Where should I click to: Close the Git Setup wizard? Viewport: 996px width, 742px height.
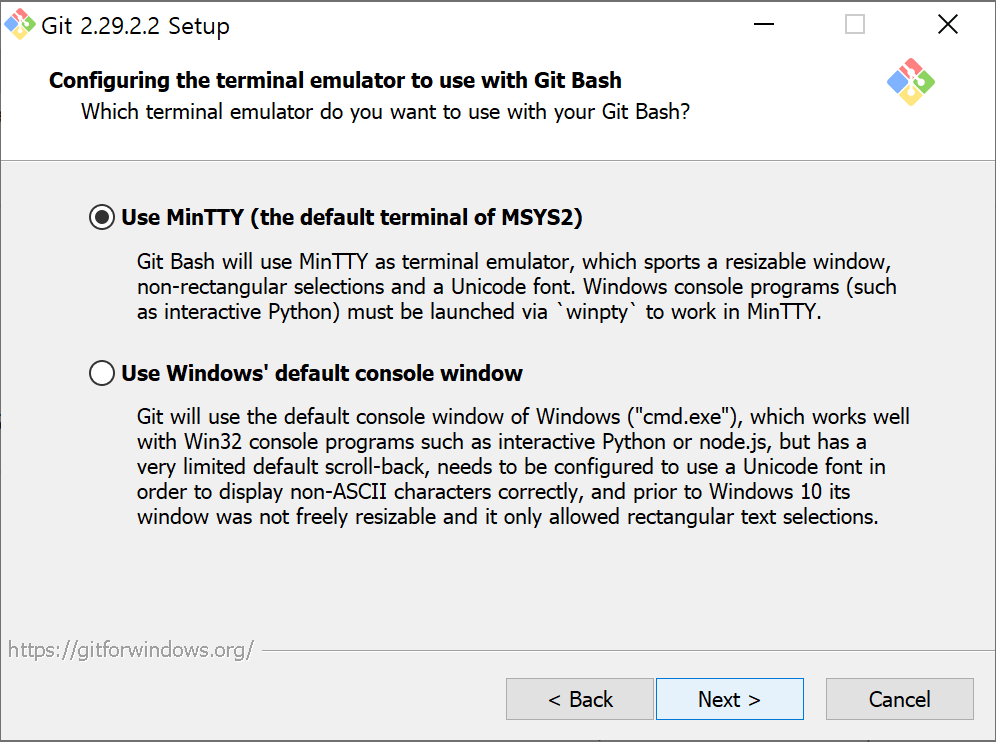[948, 24]
